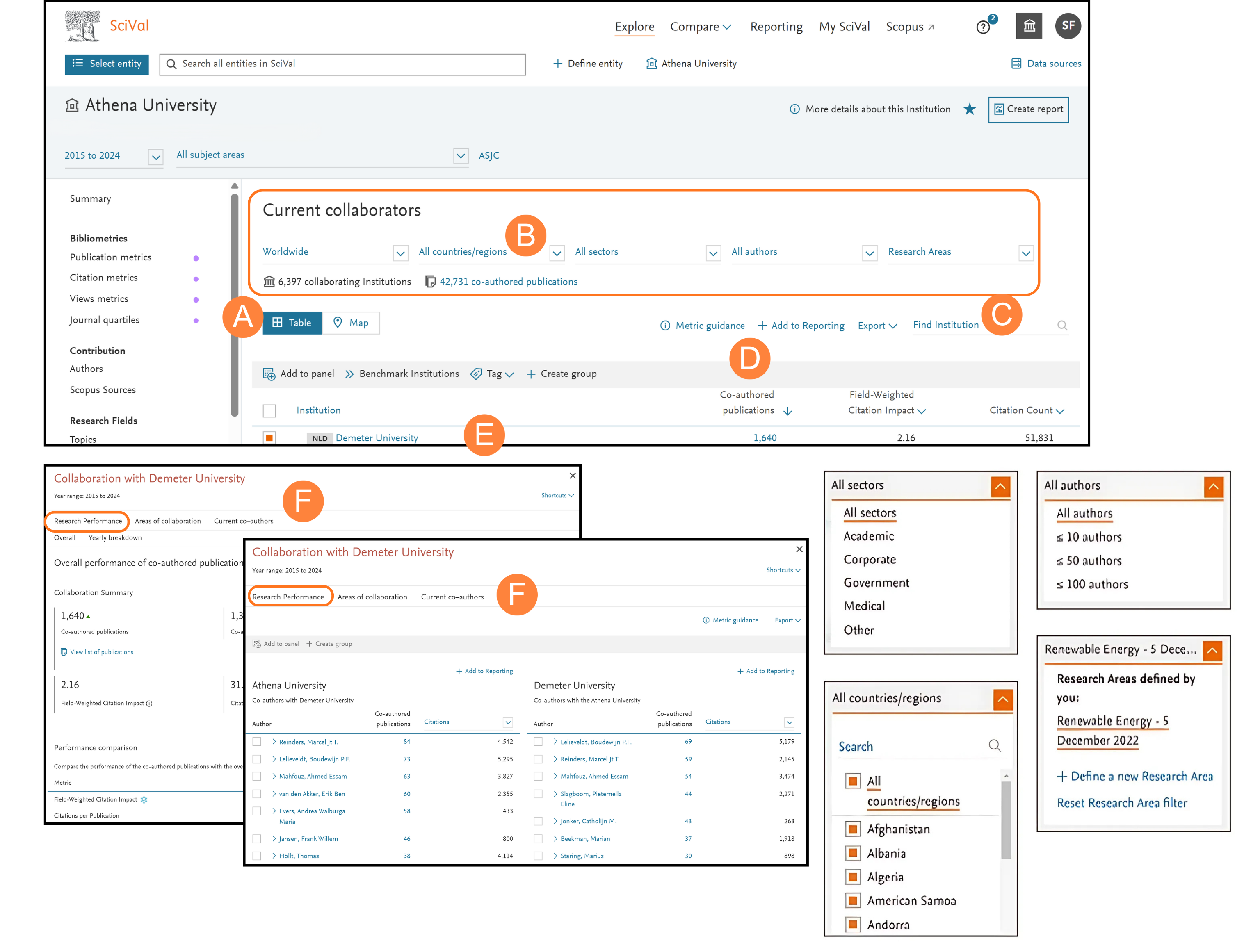Click the search icon in countries/regions panel
This screenshot has width=1260, height=952.
point(995,745)
